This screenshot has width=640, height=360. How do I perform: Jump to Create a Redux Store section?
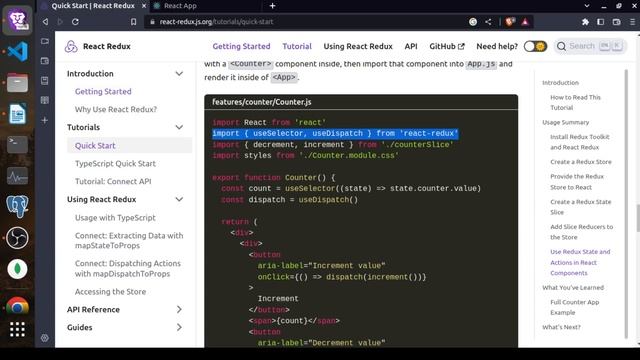click(580, 162)
